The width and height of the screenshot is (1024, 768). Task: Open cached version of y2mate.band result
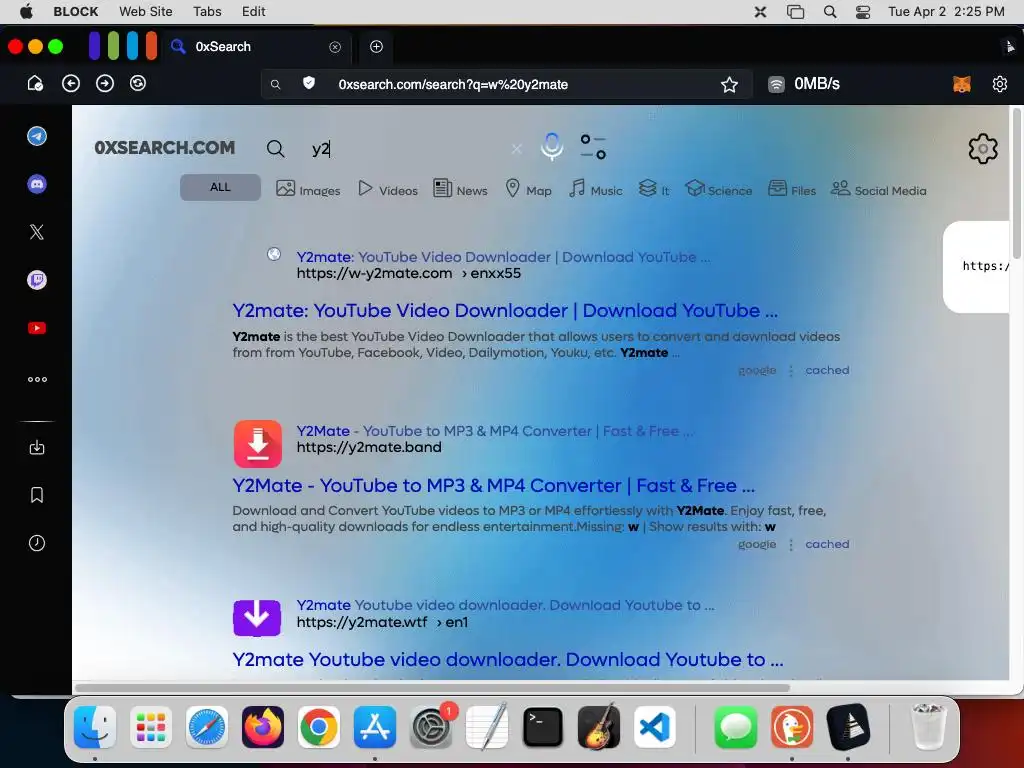827,544
